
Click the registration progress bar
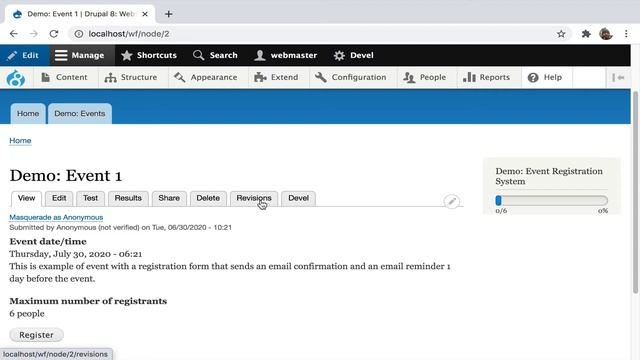tap(551, 200)
